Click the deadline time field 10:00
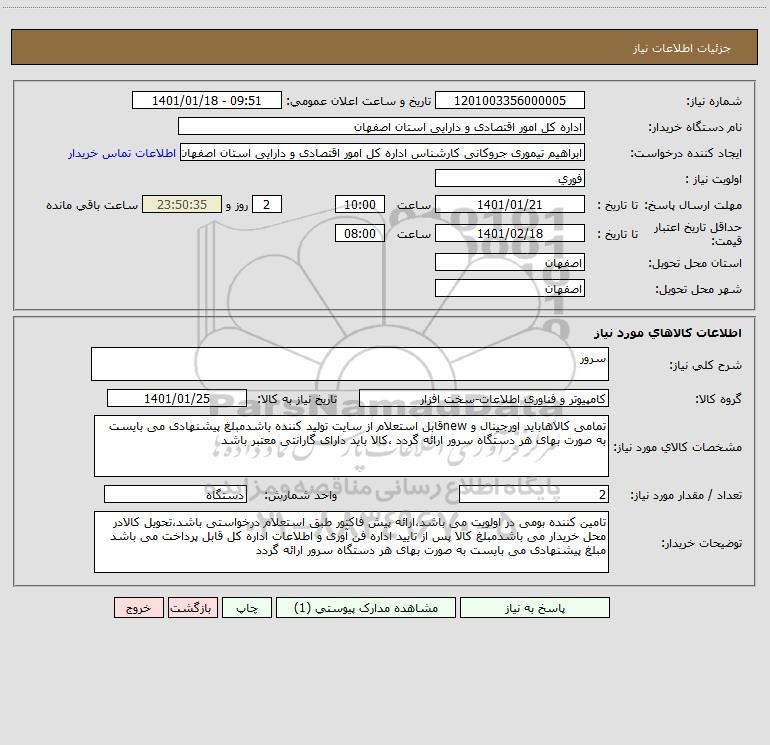The image size is (770, 745). click(x=359, y=204)
